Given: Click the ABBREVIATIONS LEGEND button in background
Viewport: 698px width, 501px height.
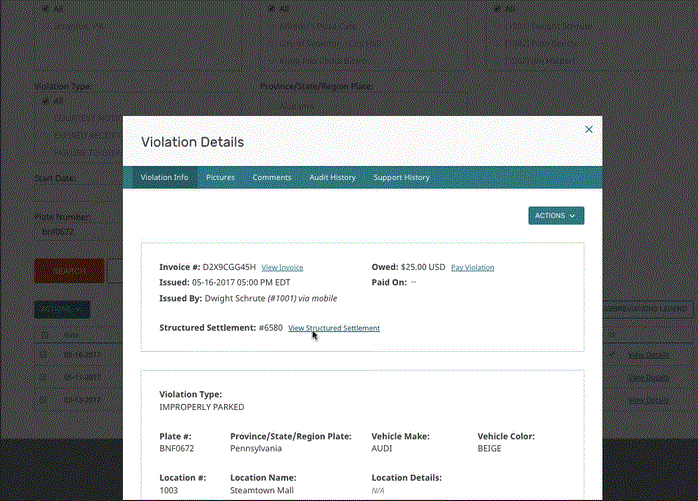Looking at the screenshot, I should 646,309.
